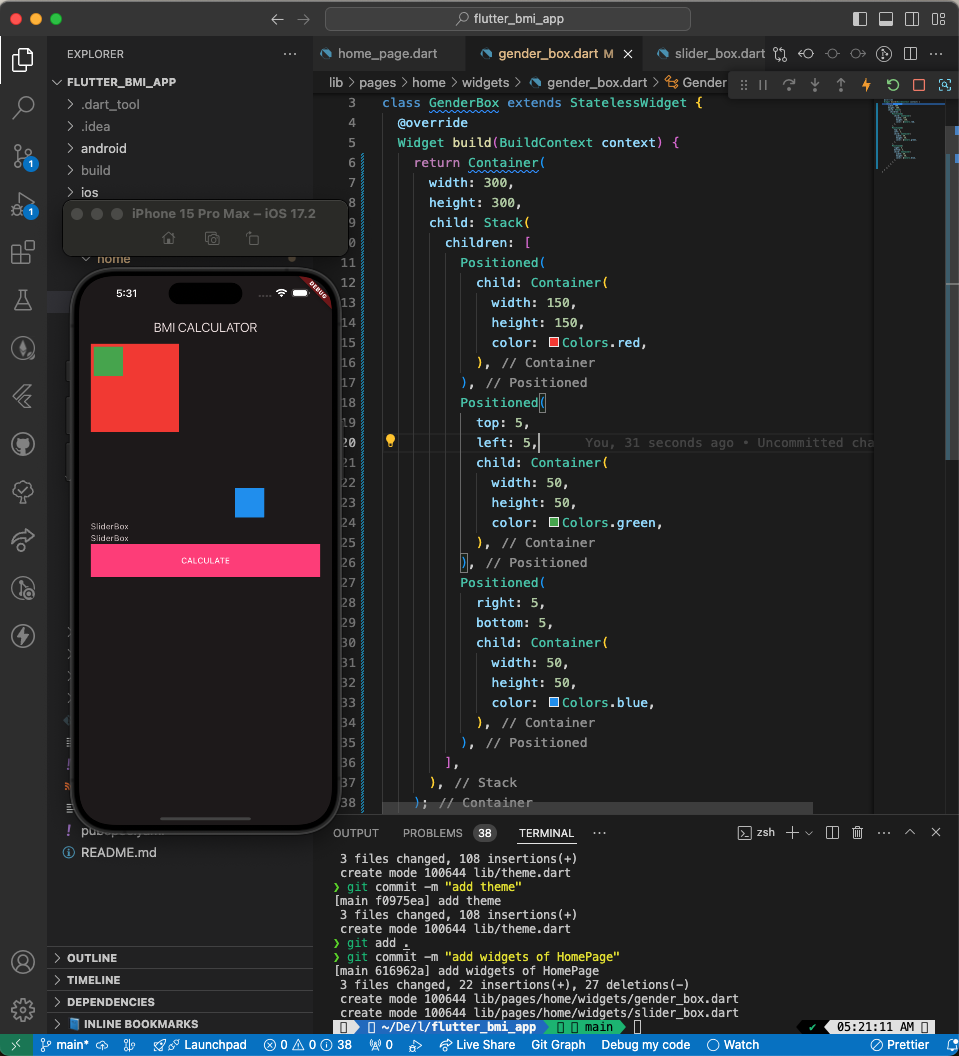959x1056 pixels.
Task: Open the new terminal launch profile dropdown
Action: tap(809, 833)
